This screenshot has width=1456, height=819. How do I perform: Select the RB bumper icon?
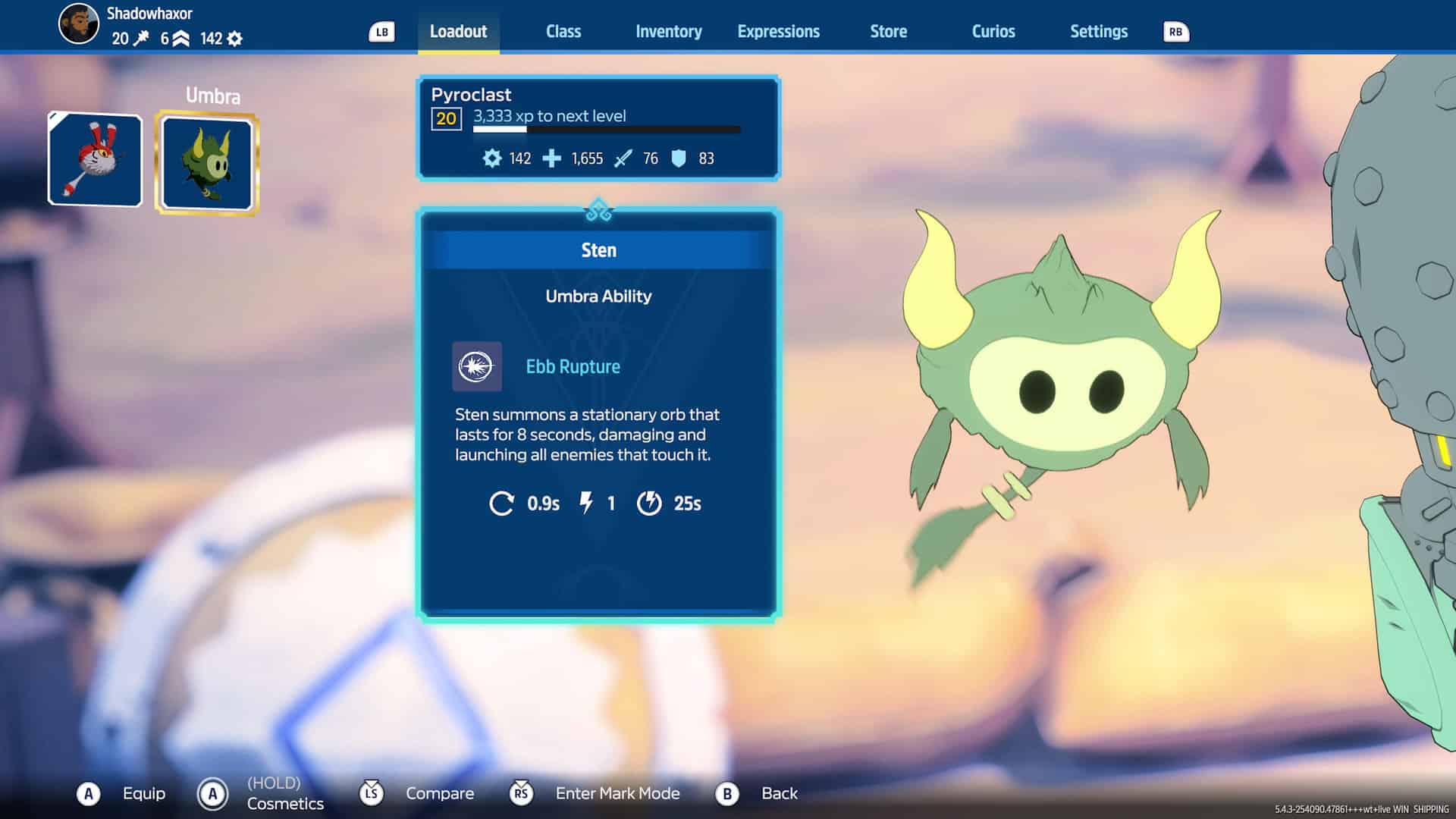pos(1175,32)
